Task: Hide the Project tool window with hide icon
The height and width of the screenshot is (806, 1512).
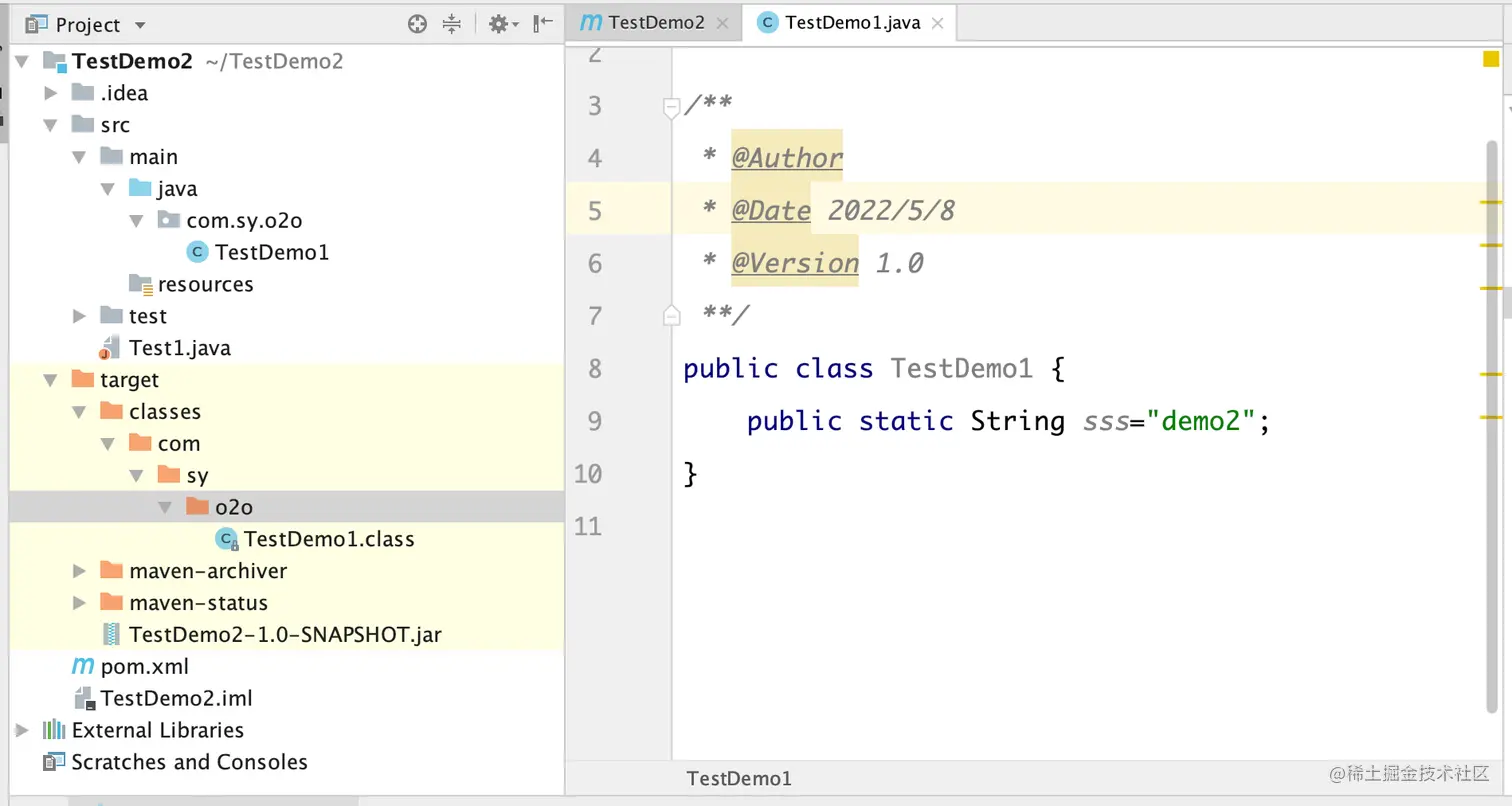Action: click(543, 24)
